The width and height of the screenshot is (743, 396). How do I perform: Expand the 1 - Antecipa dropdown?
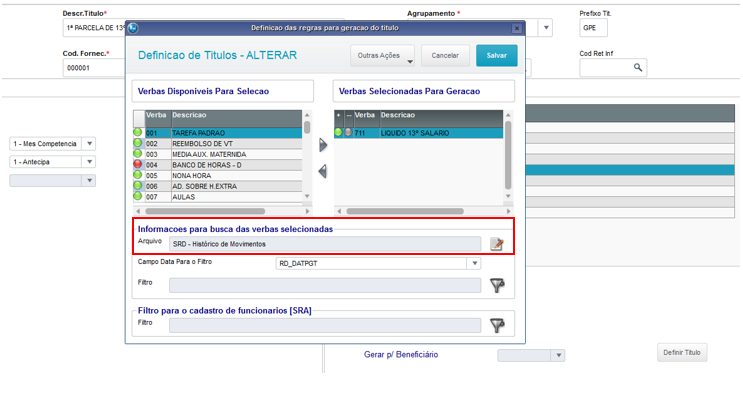(89, 162)
